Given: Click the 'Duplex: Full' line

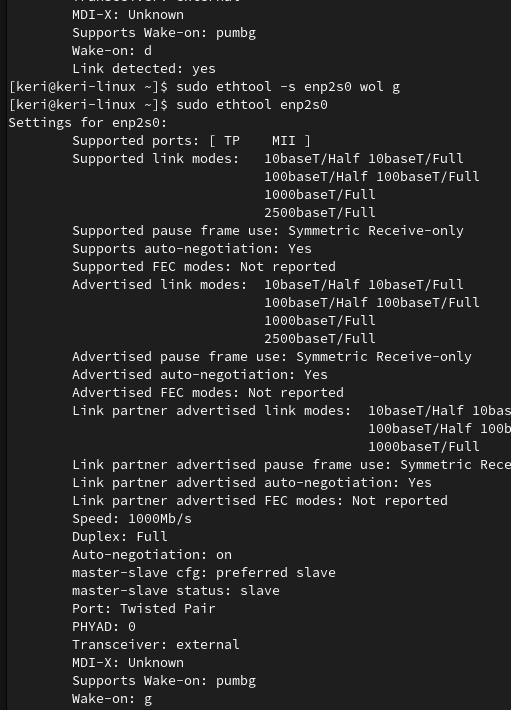Looking at the screenshot, I should (x=120, y=537).
